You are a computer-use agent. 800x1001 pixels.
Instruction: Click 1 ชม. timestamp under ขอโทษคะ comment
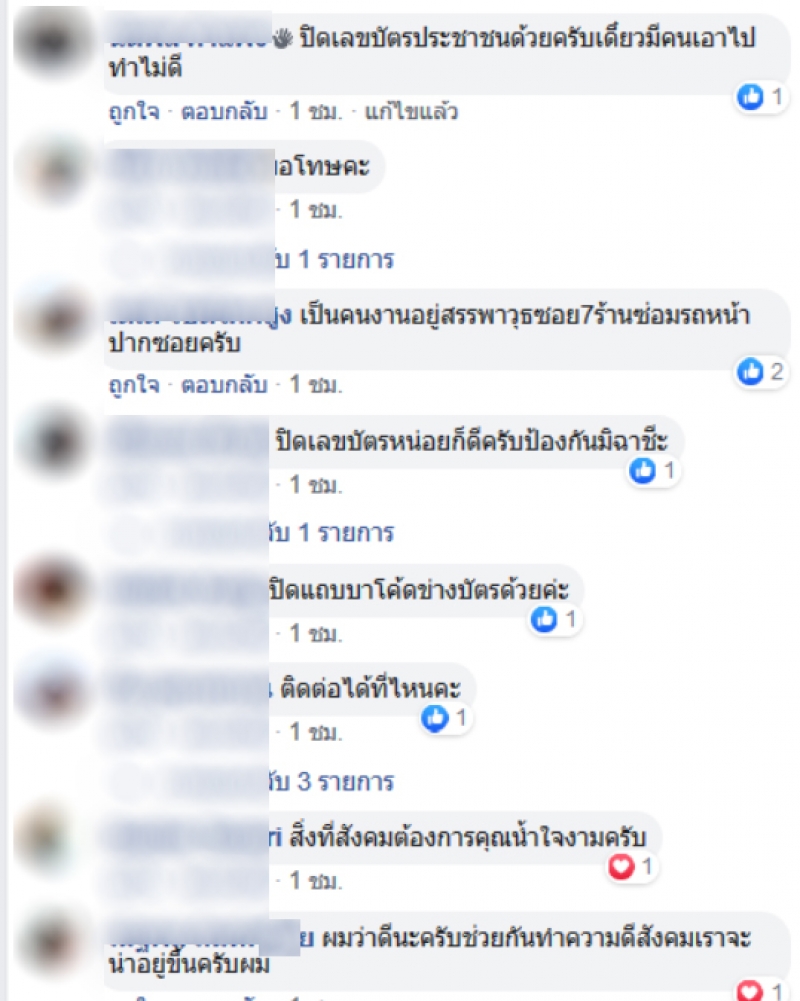[x=316, y=209]
